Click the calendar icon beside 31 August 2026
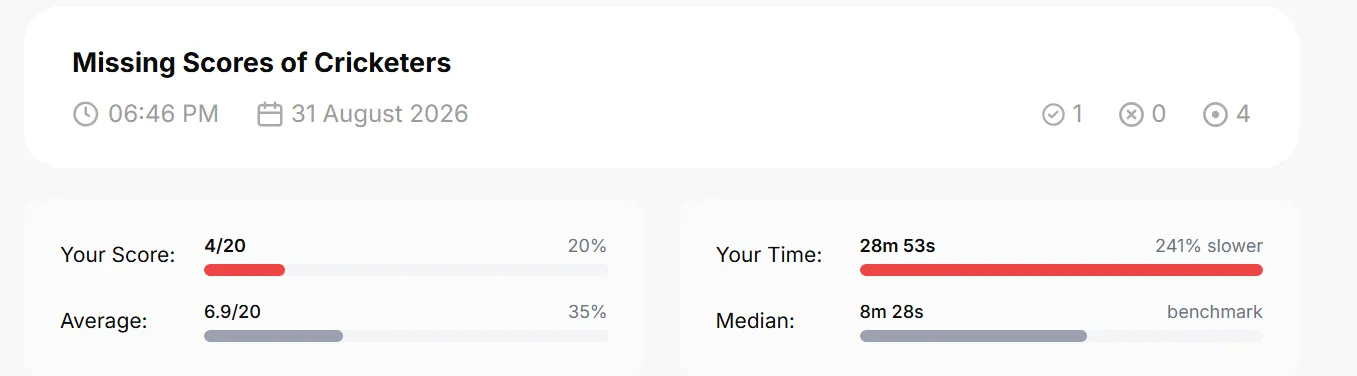 [270, 114]
